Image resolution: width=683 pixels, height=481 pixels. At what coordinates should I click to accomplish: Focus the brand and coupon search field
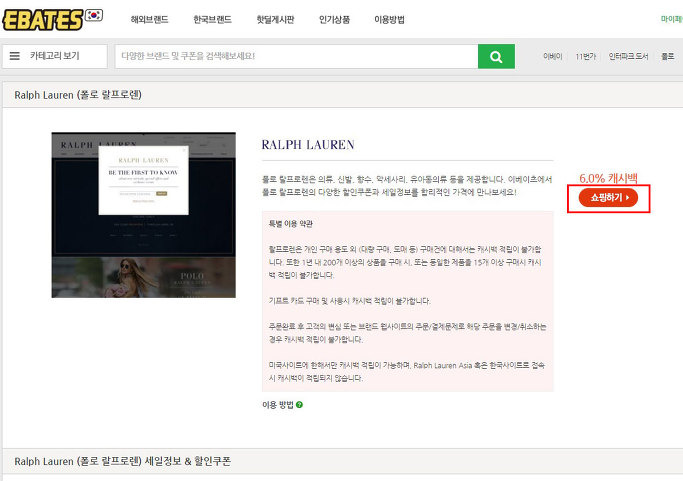[x=296, y=56]
